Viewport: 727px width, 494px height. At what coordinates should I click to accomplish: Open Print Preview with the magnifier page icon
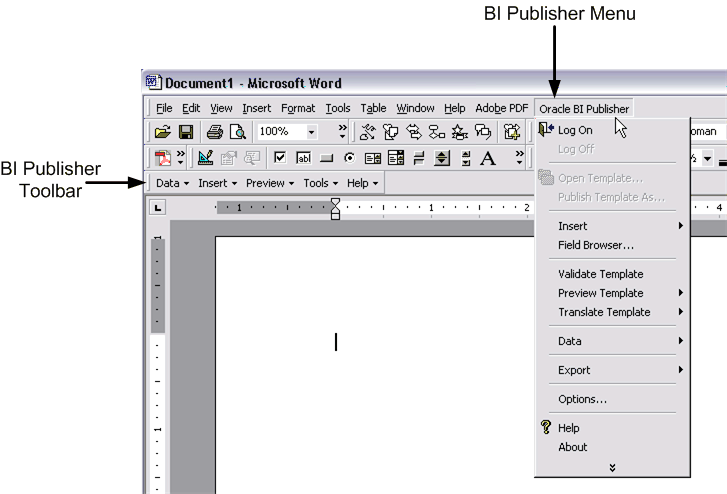238,132
